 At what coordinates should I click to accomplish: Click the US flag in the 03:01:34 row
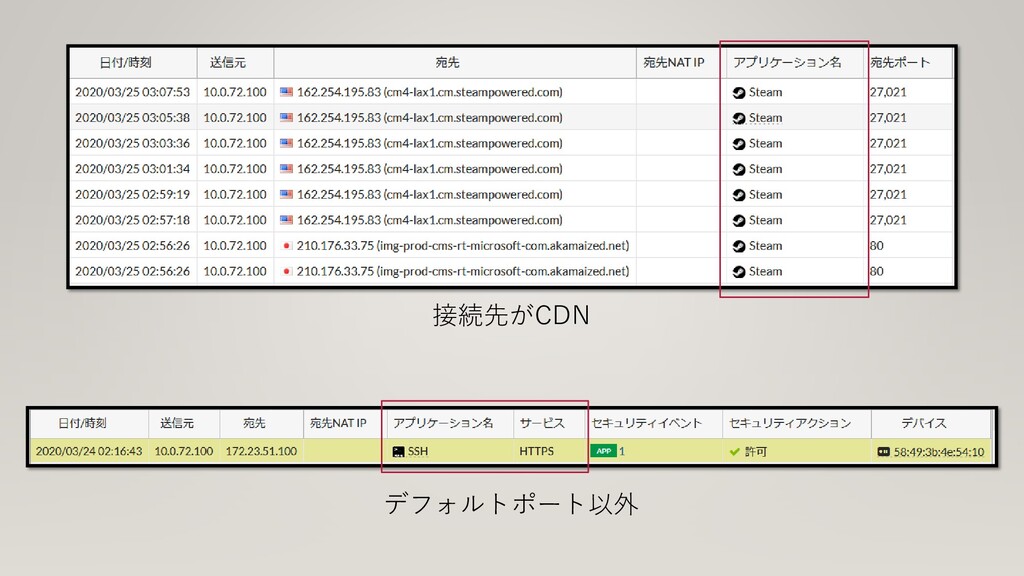point(286,168)
